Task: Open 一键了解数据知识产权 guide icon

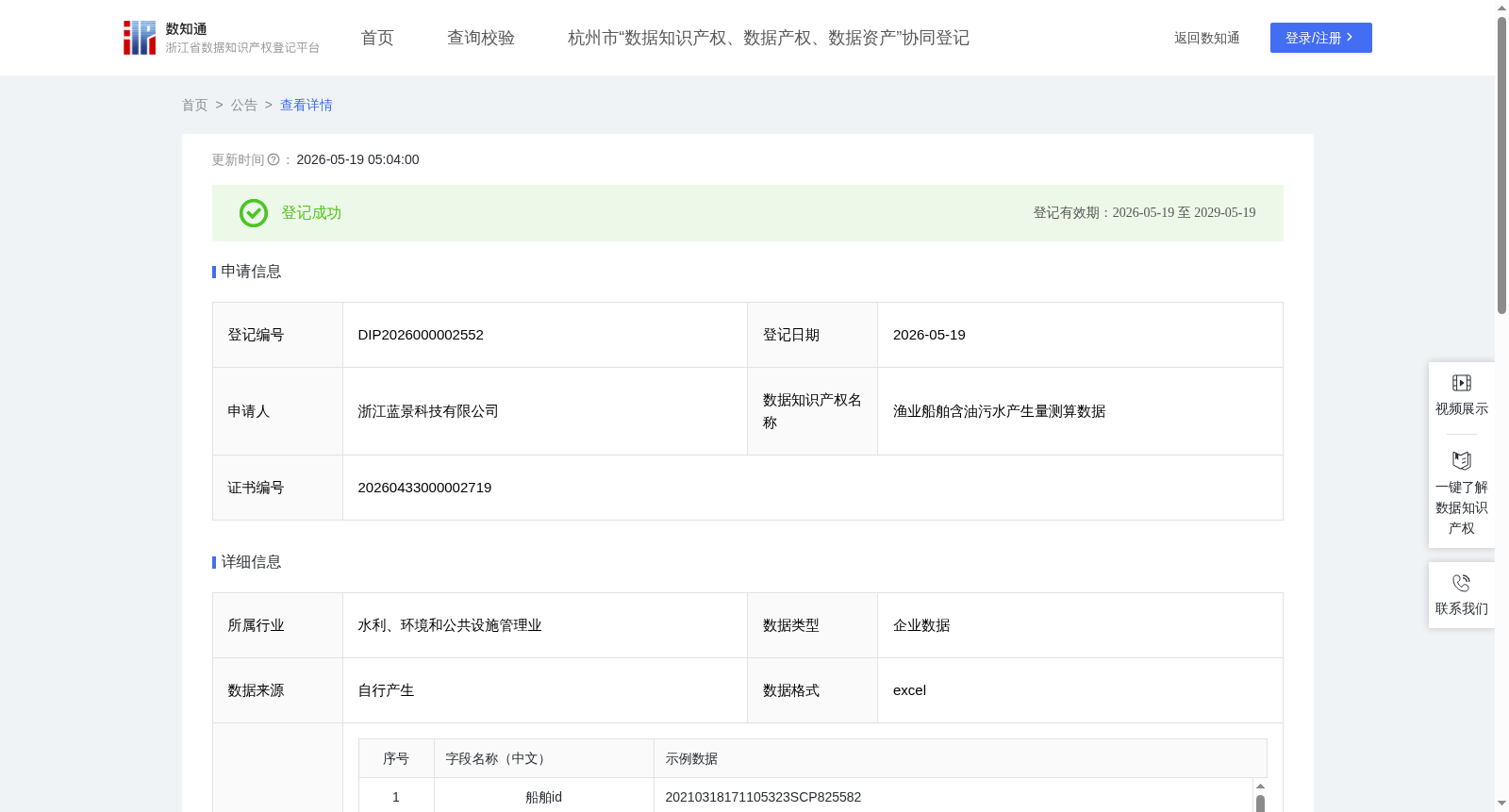Action: [1462, 460]
